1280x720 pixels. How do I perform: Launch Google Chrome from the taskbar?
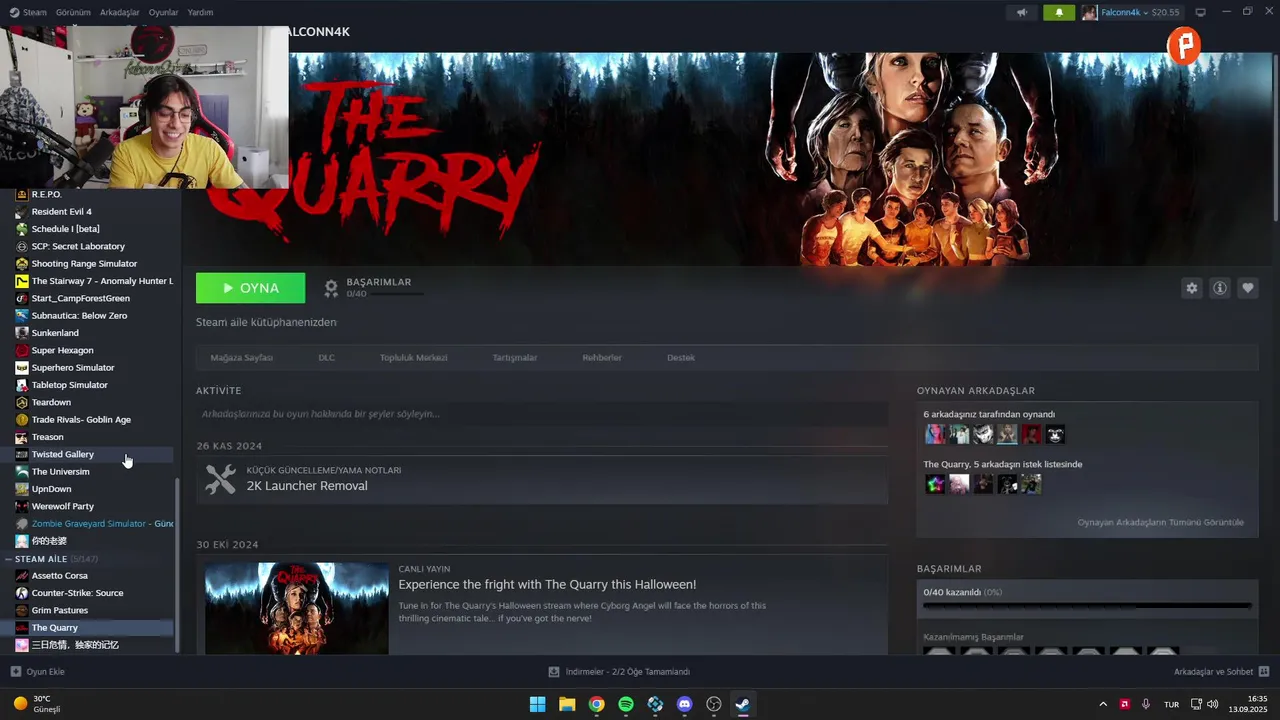596,704
